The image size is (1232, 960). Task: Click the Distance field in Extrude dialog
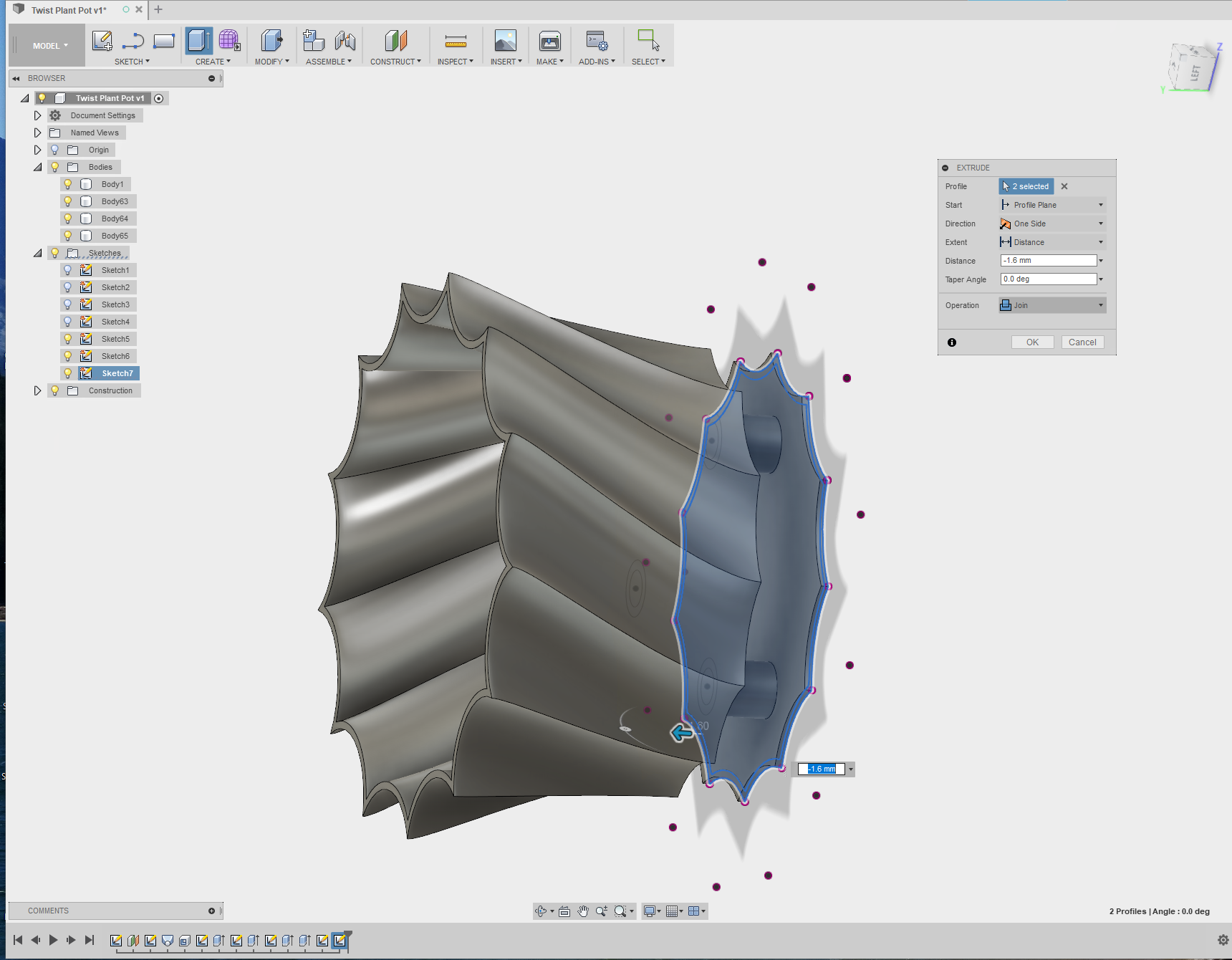coord(1049,261)
